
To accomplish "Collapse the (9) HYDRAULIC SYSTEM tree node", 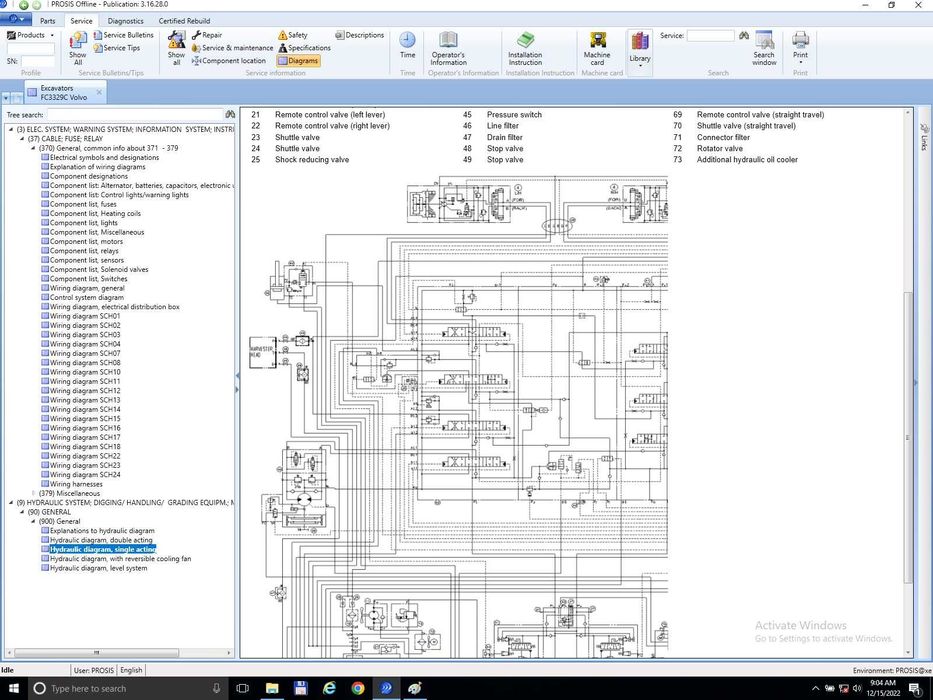I will (x=11, y=502).
